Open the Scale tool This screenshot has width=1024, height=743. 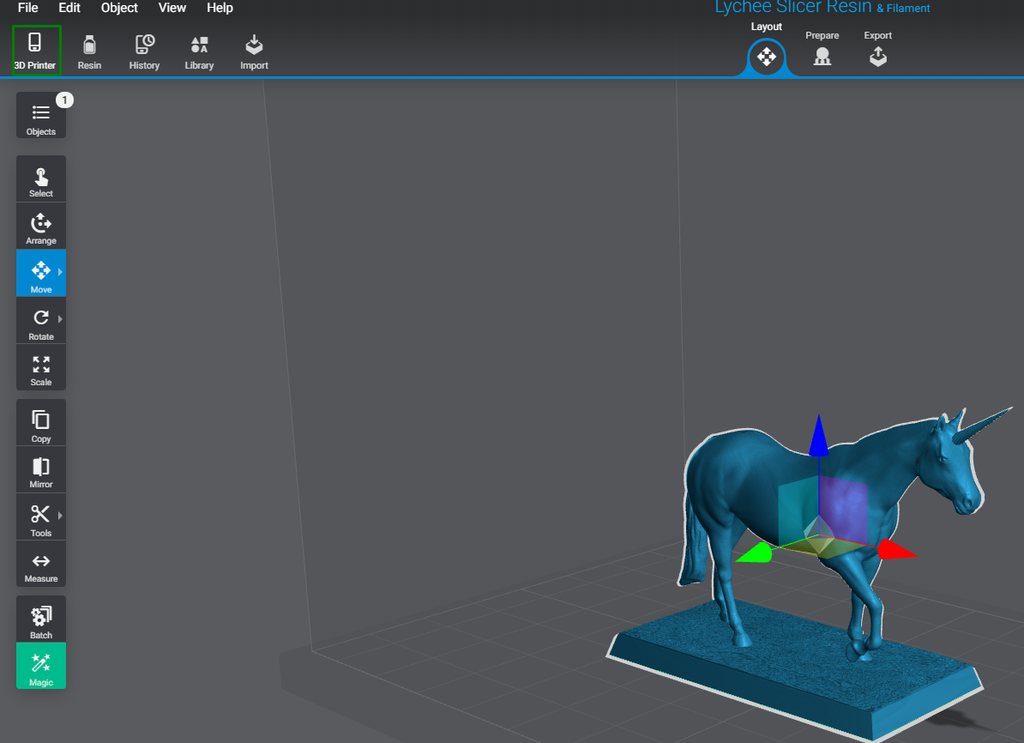(x=40, y=367)
